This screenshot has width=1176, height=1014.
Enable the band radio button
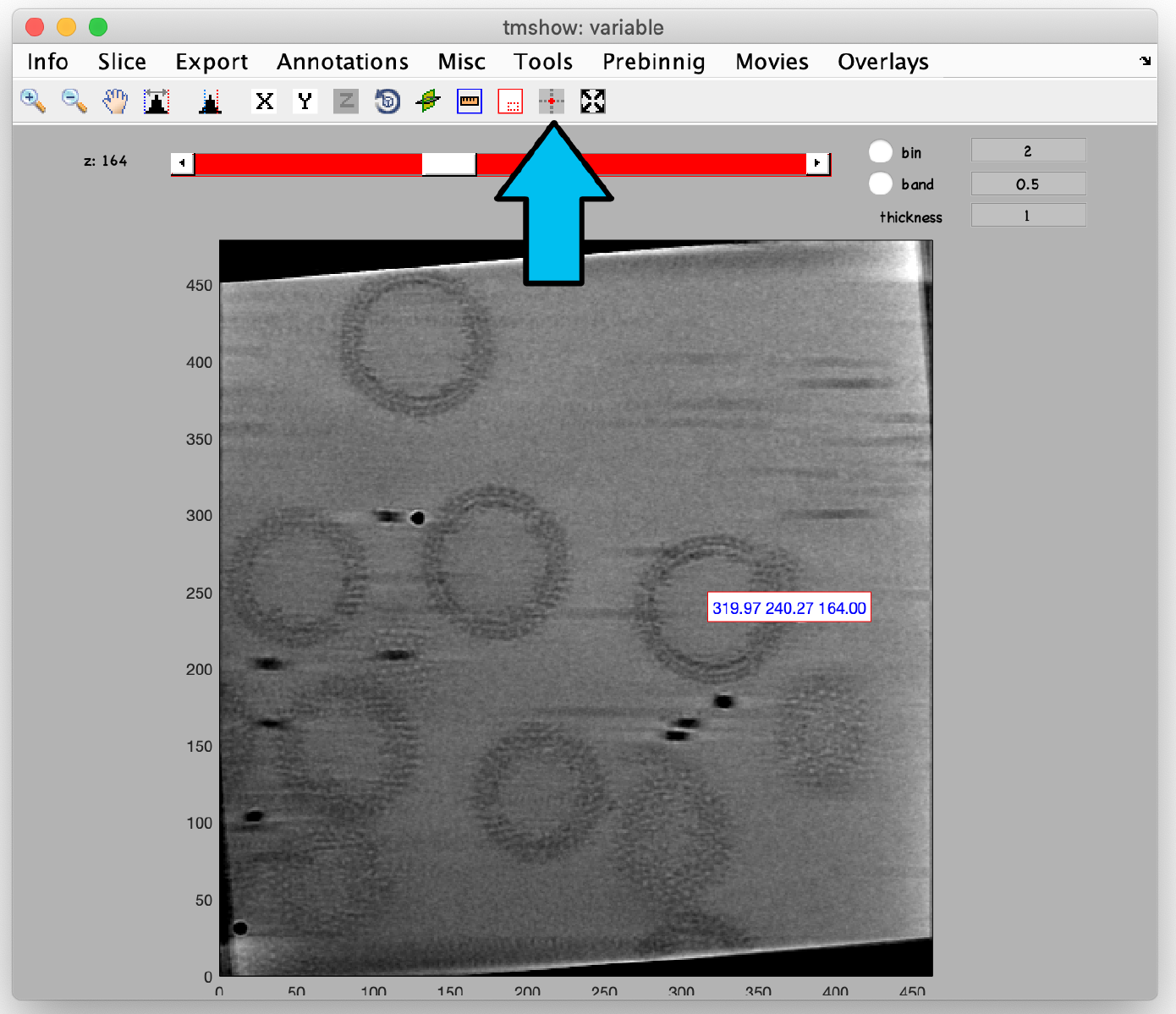(x=880, y=184)
